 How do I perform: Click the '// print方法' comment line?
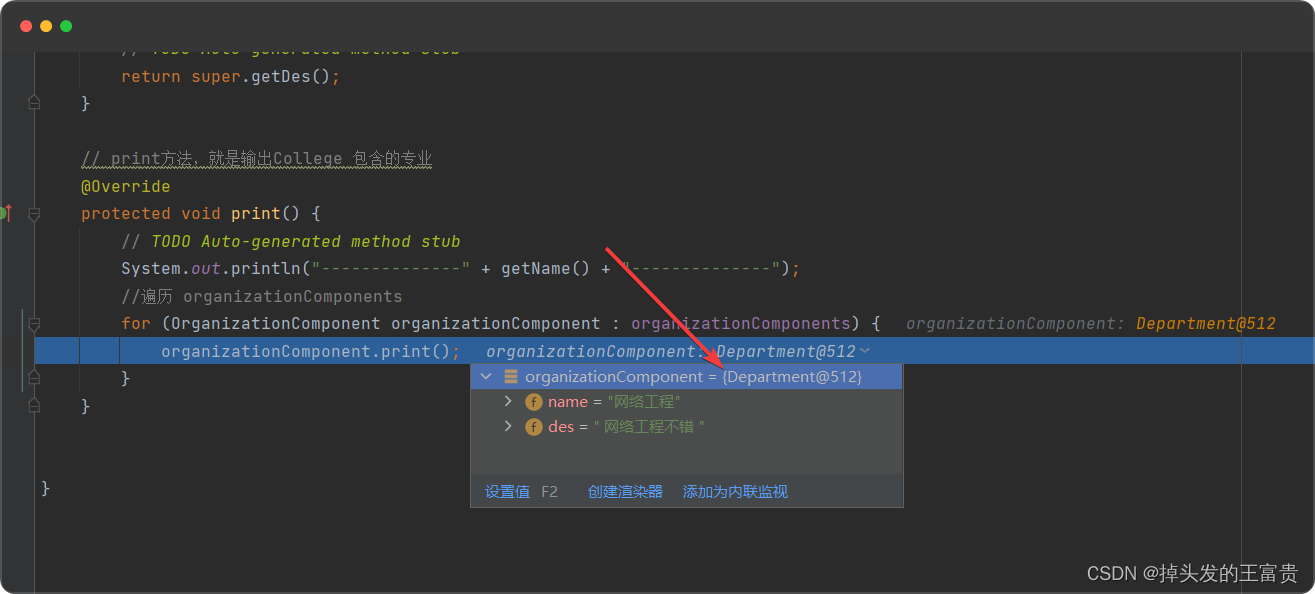coord(256,159)
